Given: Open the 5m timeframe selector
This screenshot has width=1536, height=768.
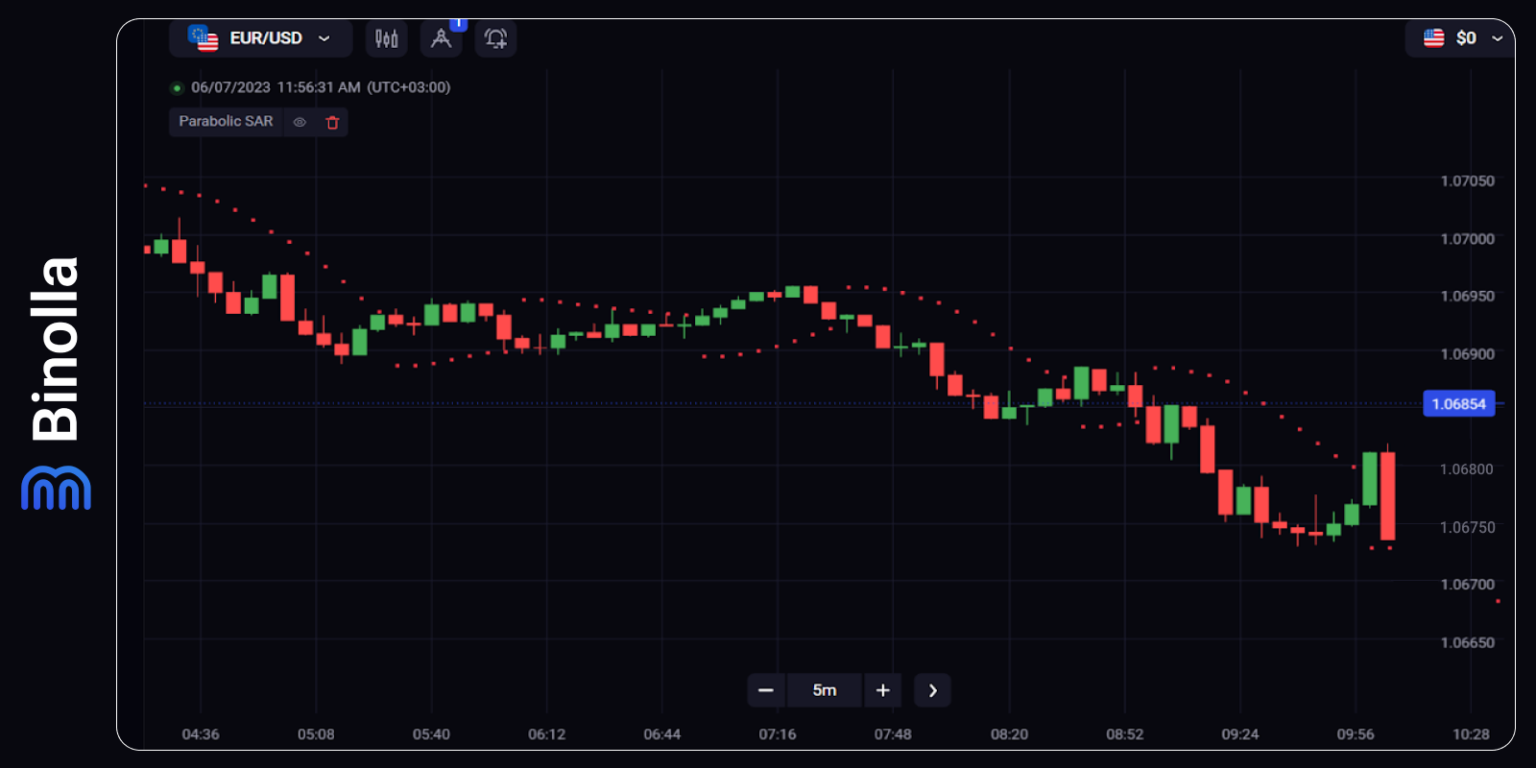Looking at the screenshot, I should point(824,690).
